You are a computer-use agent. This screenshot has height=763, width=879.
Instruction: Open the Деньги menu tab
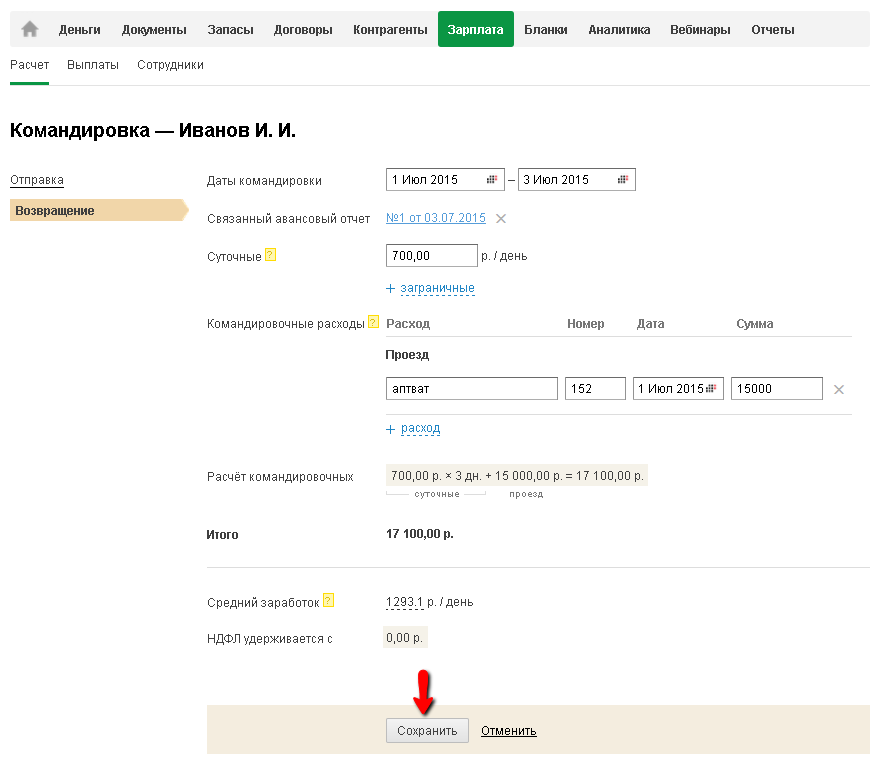tap(80, 29)
